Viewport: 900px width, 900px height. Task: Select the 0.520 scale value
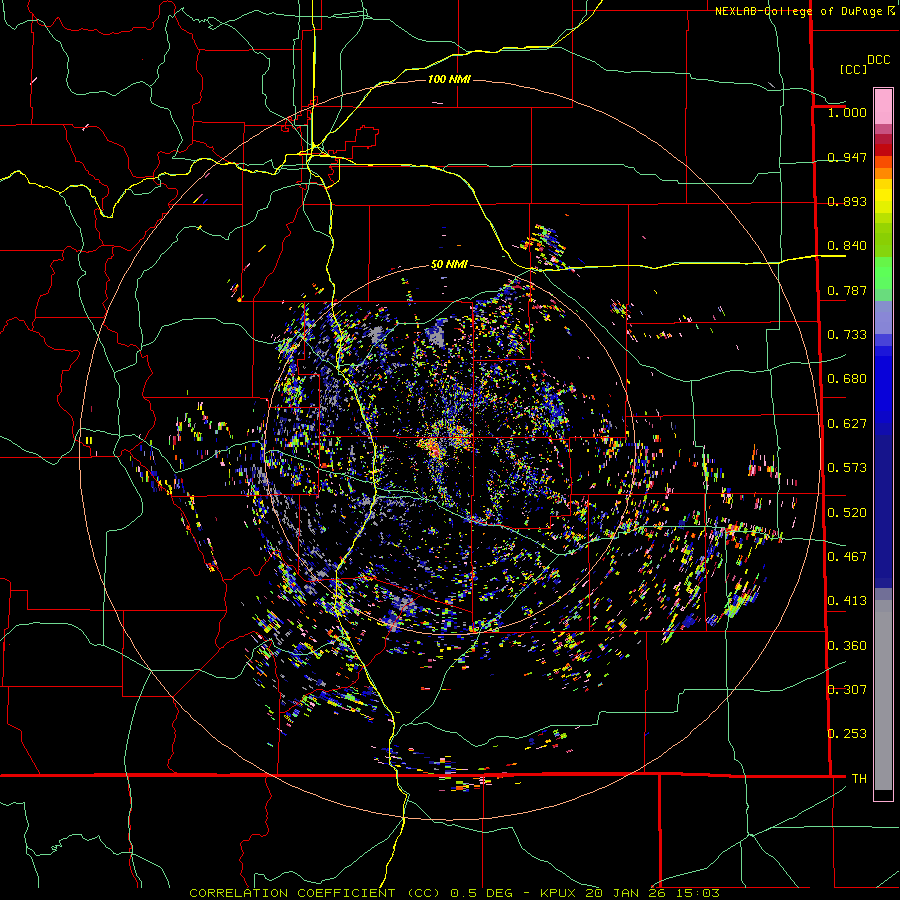(847, 513)
